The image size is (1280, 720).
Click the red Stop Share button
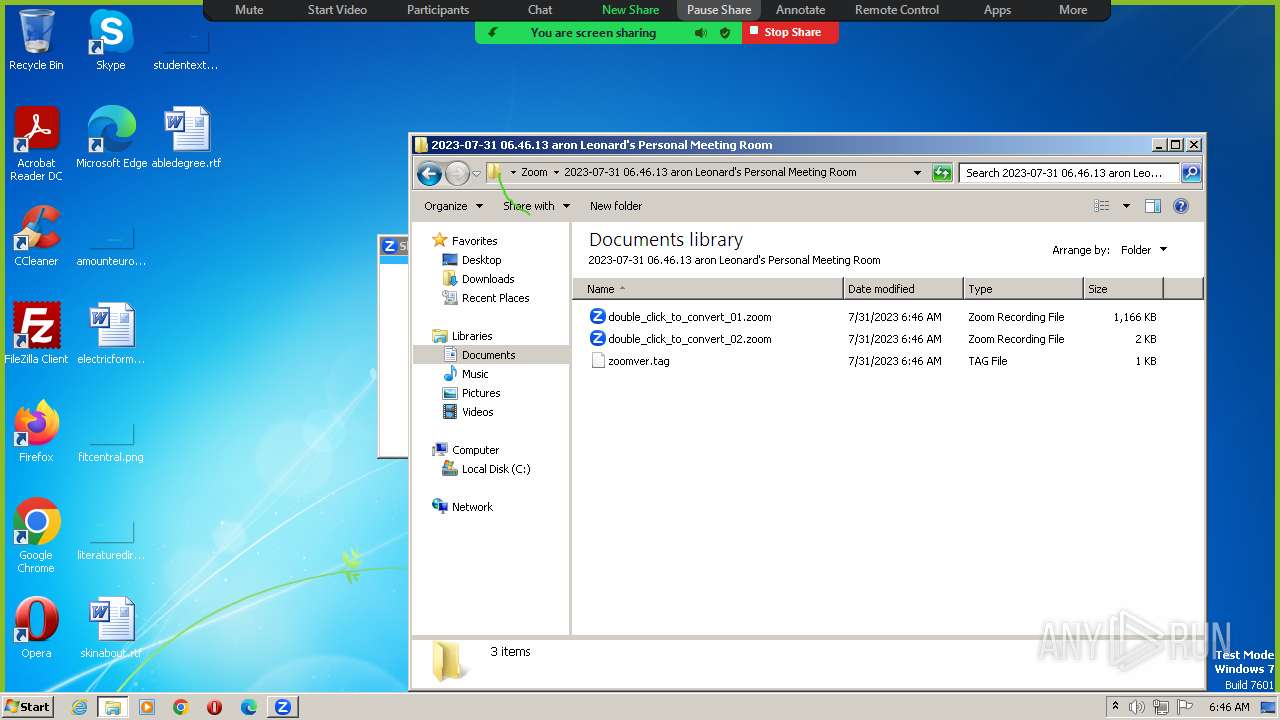(790, 33)
